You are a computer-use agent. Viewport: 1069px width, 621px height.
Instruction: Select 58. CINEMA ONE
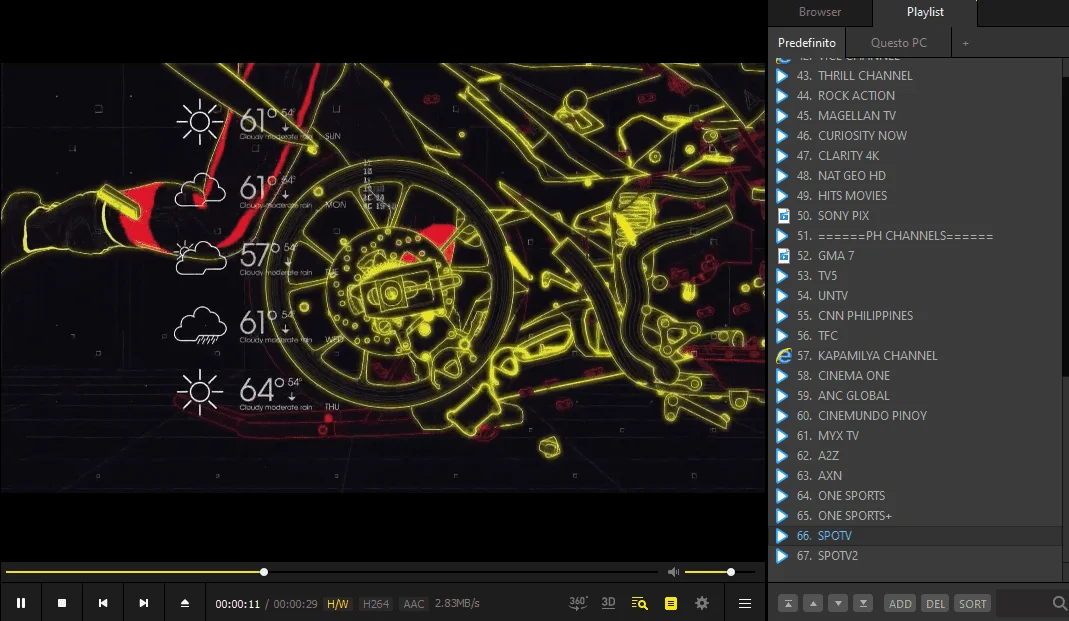pos(916,376)
